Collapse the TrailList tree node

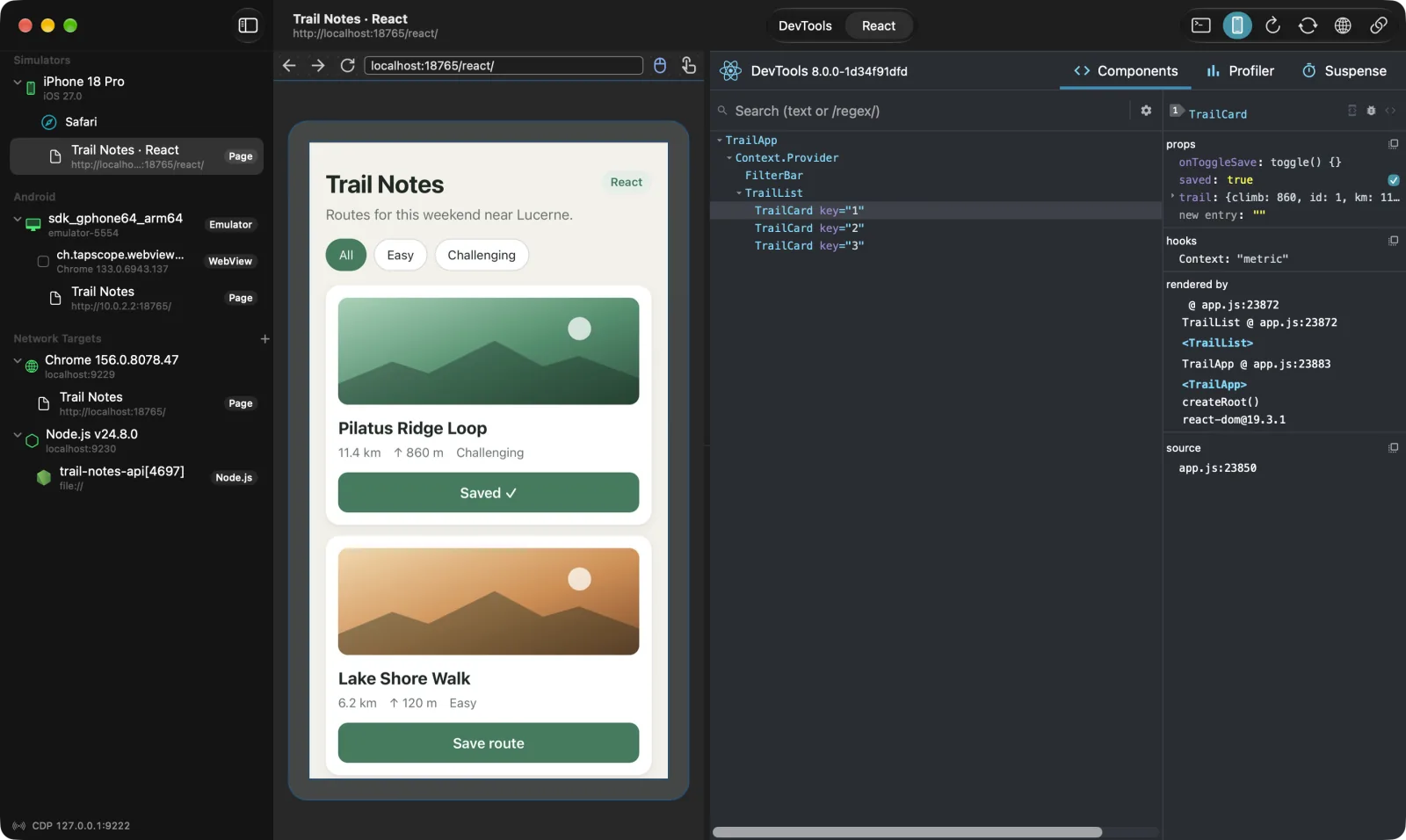pyautogui.click(x=739, y=192)
